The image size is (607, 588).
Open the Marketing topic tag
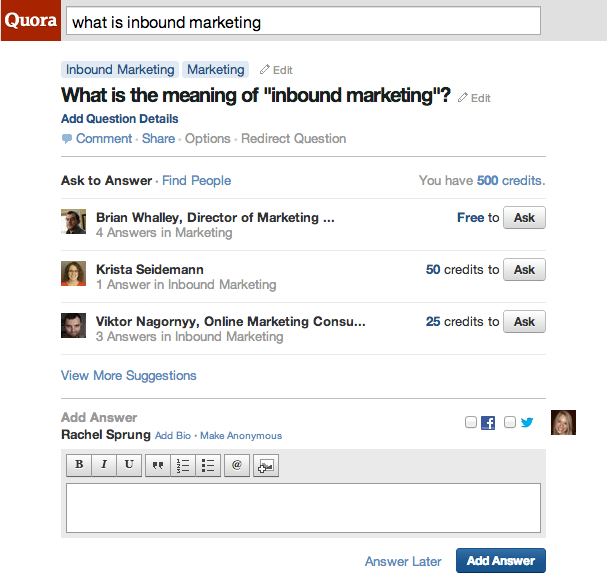[215, 70]
